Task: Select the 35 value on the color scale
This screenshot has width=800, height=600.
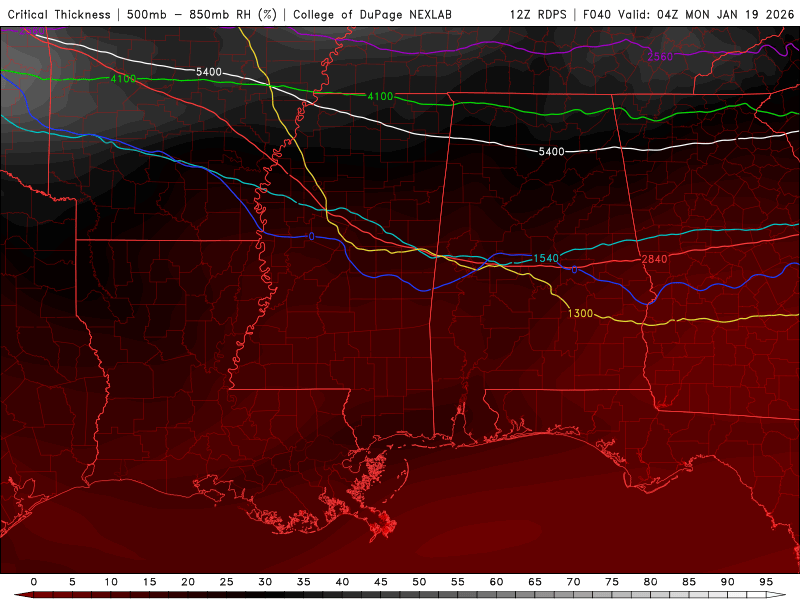Action: tap(304, 582)
